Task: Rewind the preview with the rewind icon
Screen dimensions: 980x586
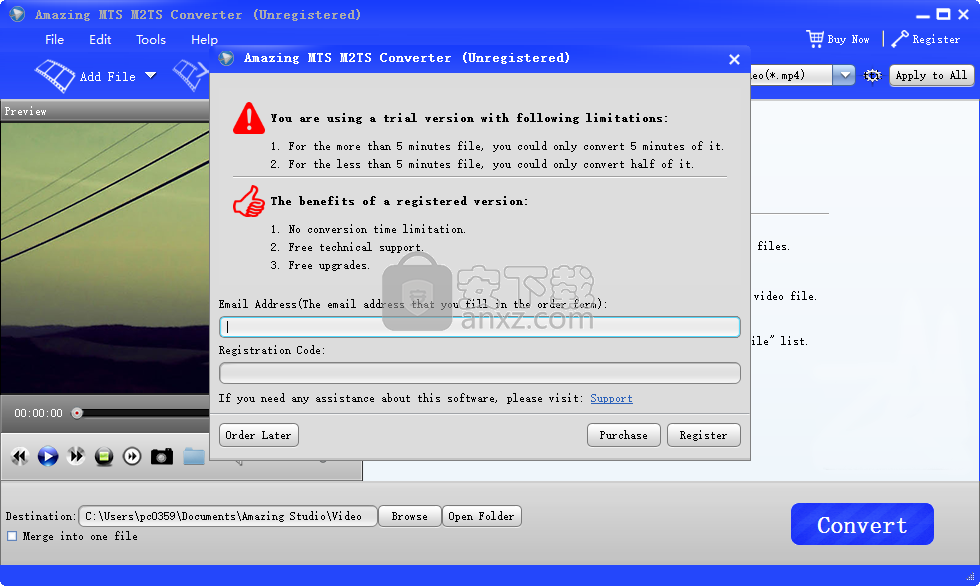Action: pos(19,456)
